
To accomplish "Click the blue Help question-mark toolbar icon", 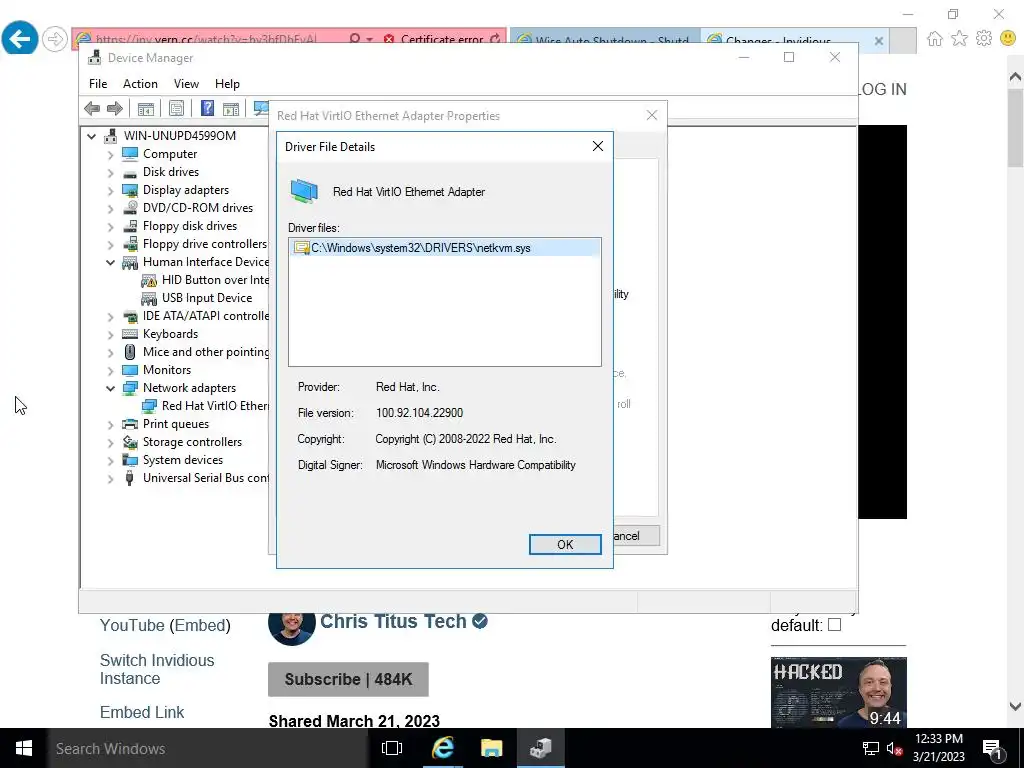I will [207, 108].
